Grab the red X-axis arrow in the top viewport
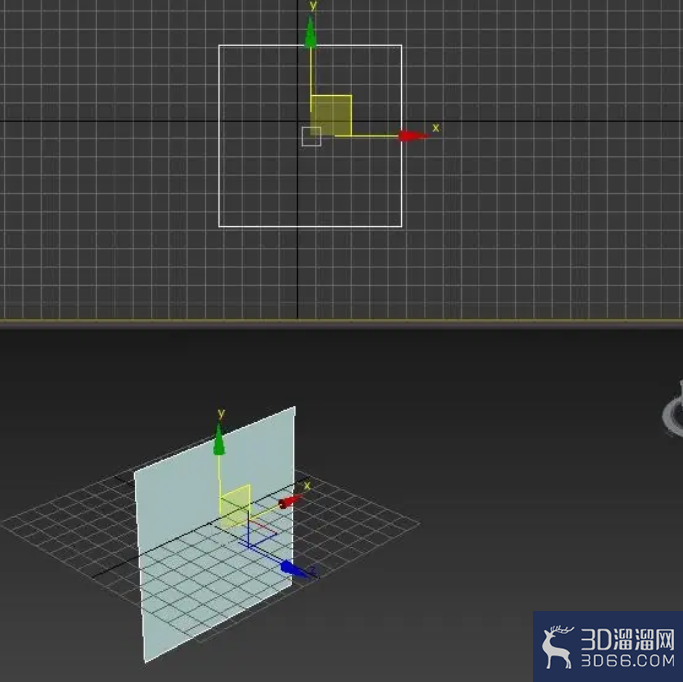 click(414, 136)
